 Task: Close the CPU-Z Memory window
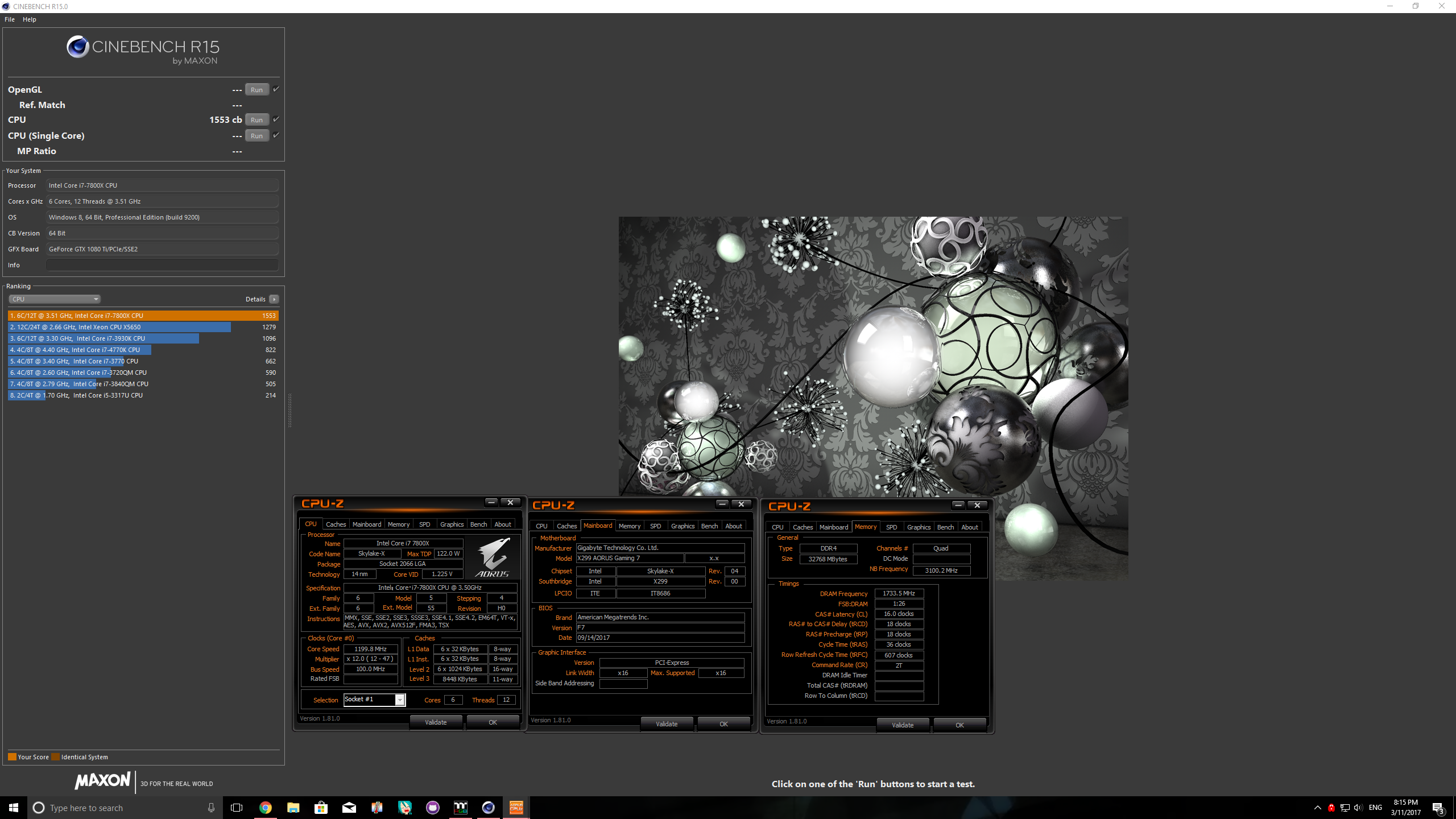click(x=977, y=505)
